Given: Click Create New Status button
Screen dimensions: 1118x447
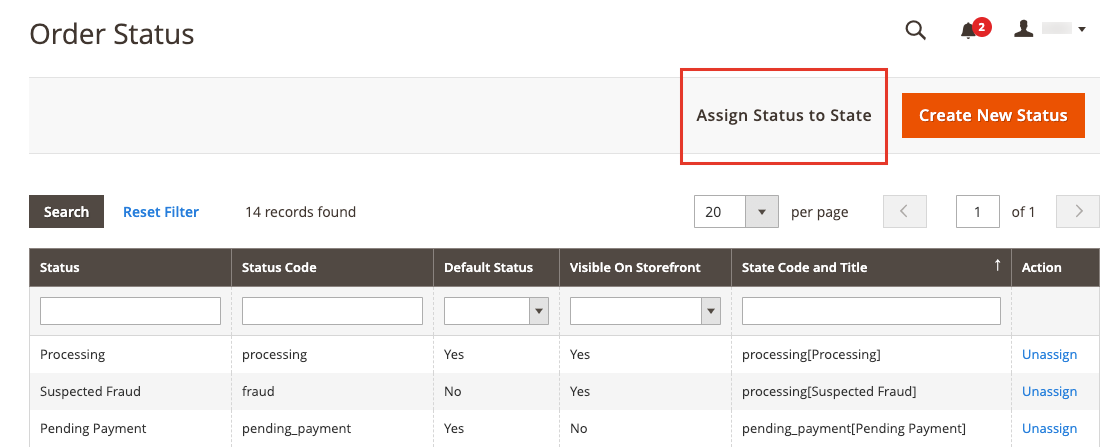Looking at the screenshot, I should [993, 115].
